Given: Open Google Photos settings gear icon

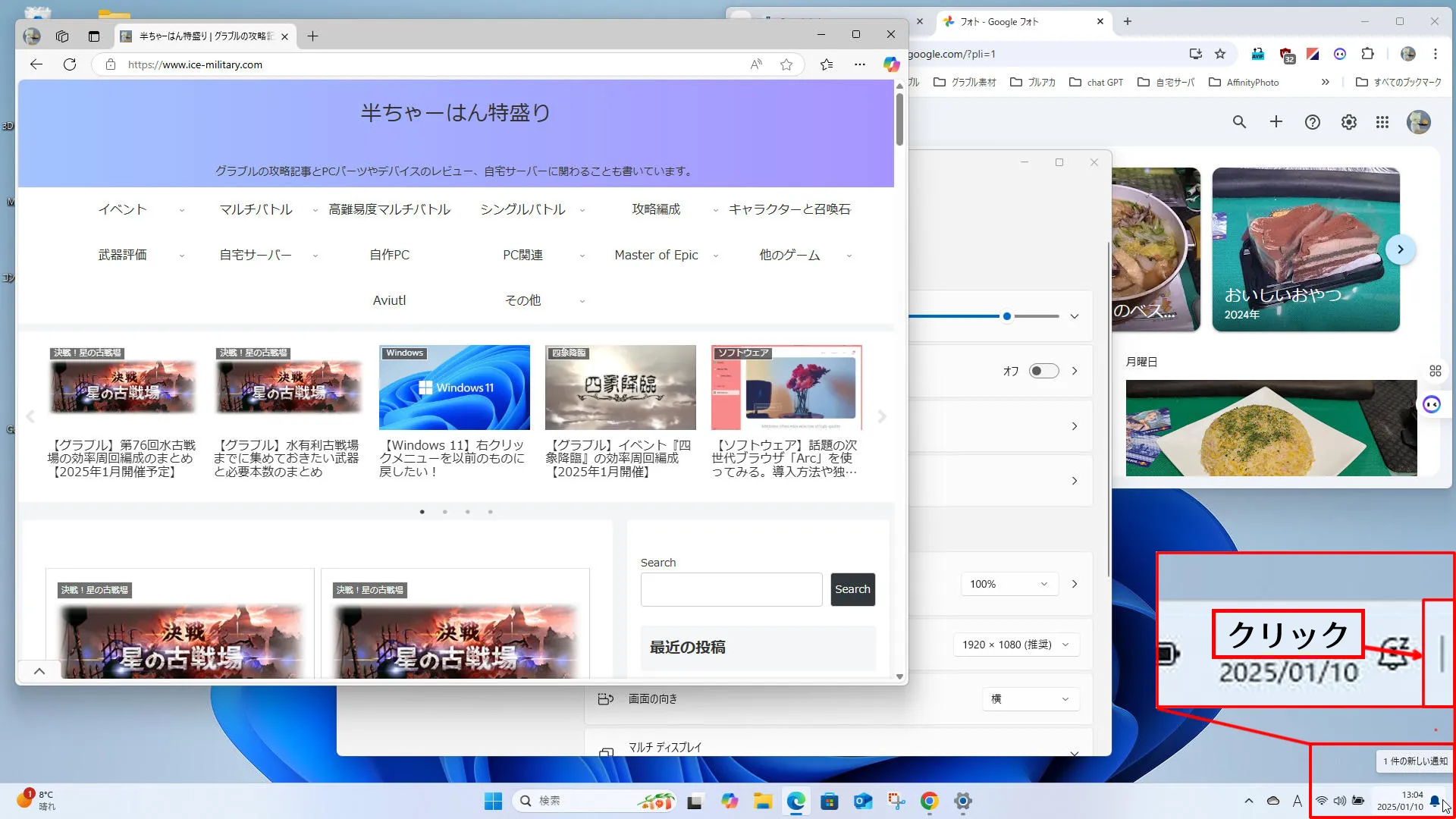Looking at the screenshot, I should 1349,122.
